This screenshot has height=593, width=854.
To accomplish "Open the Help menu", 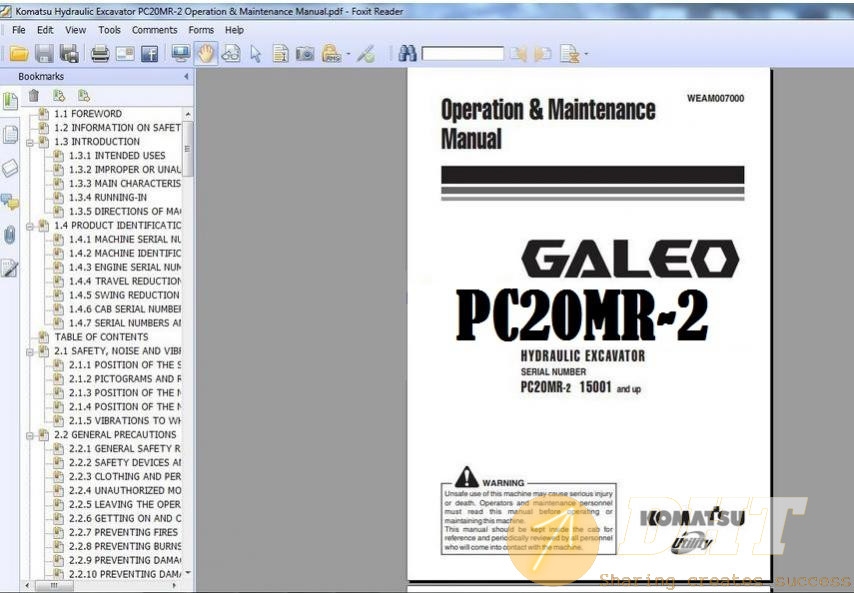I will pyautogui.click(x=234, y=30).
